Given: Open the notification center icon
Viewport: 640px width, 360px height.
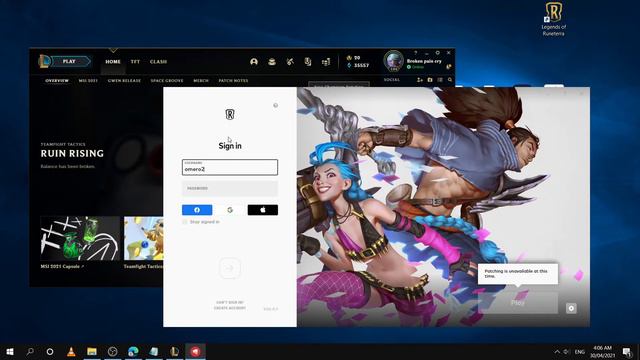Looking at the screenshot, I should click(x=627, y=351).
